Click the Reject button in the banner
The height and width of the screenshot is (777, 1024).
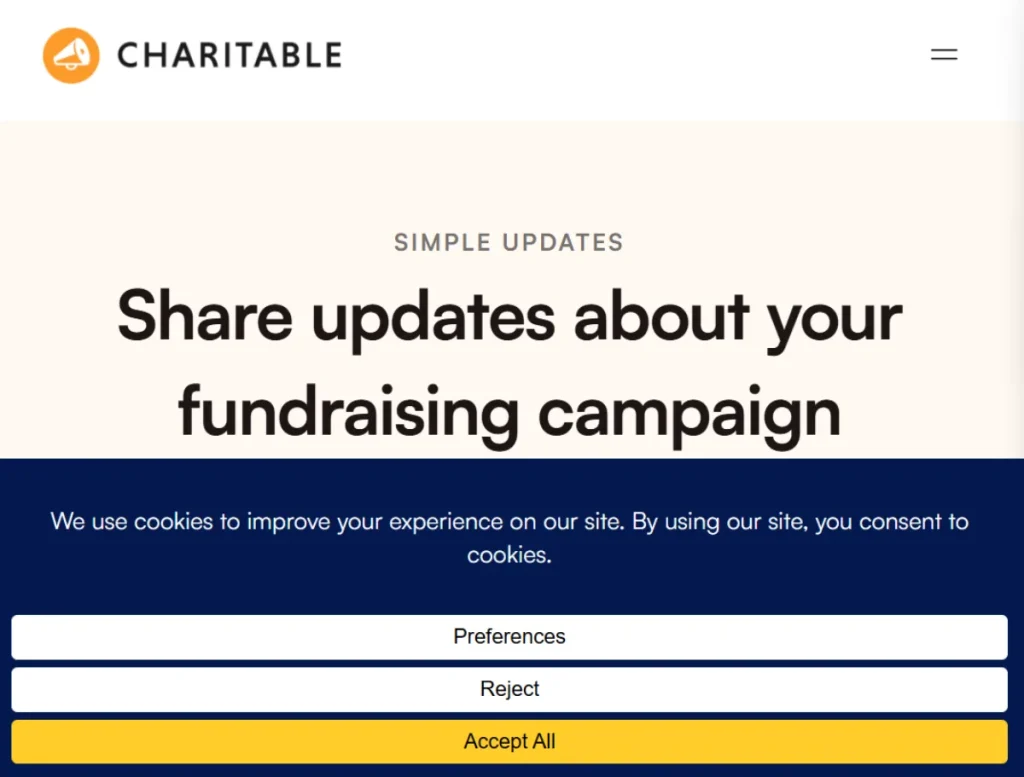[510, 689]
